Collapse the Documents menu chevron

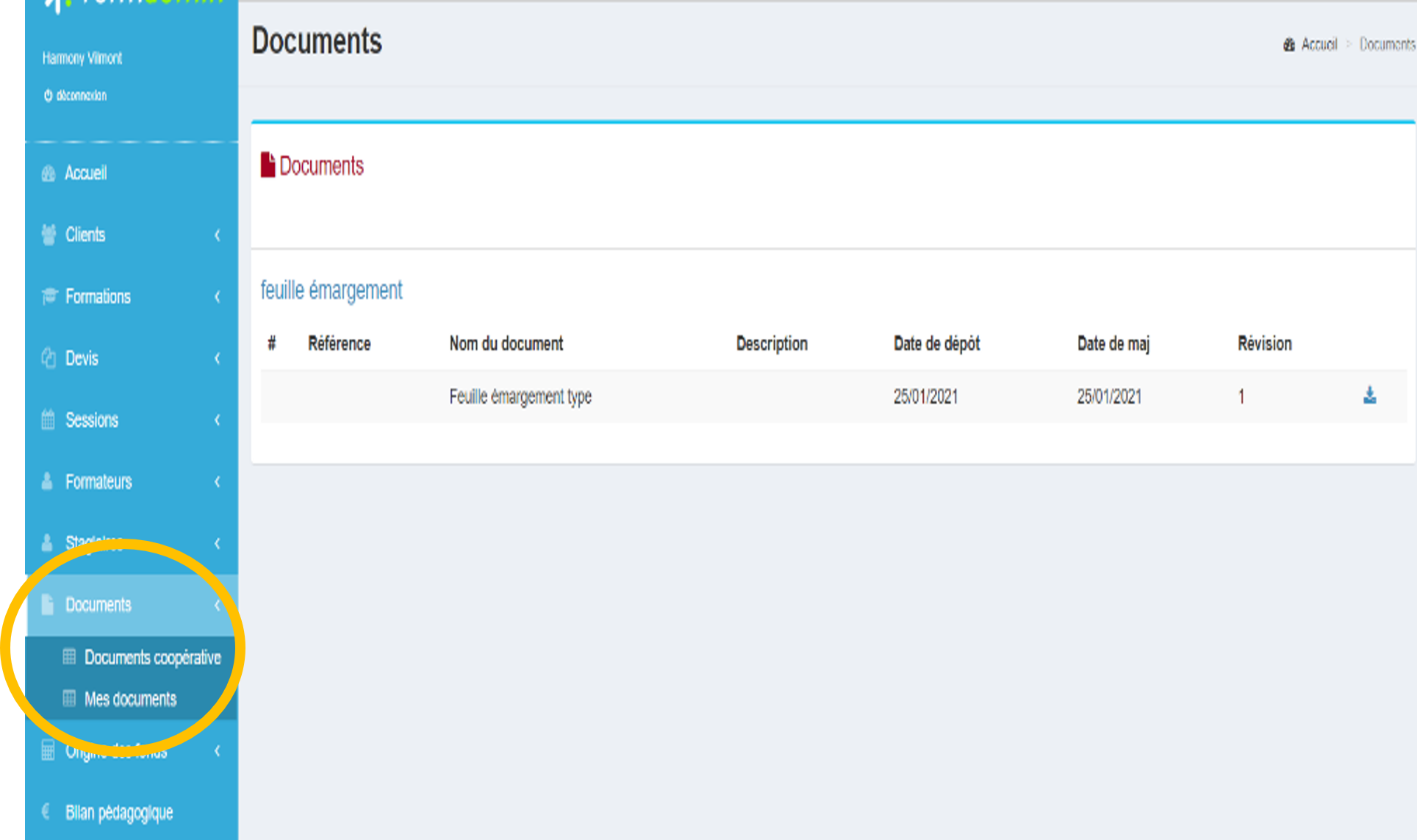(218, 606)
